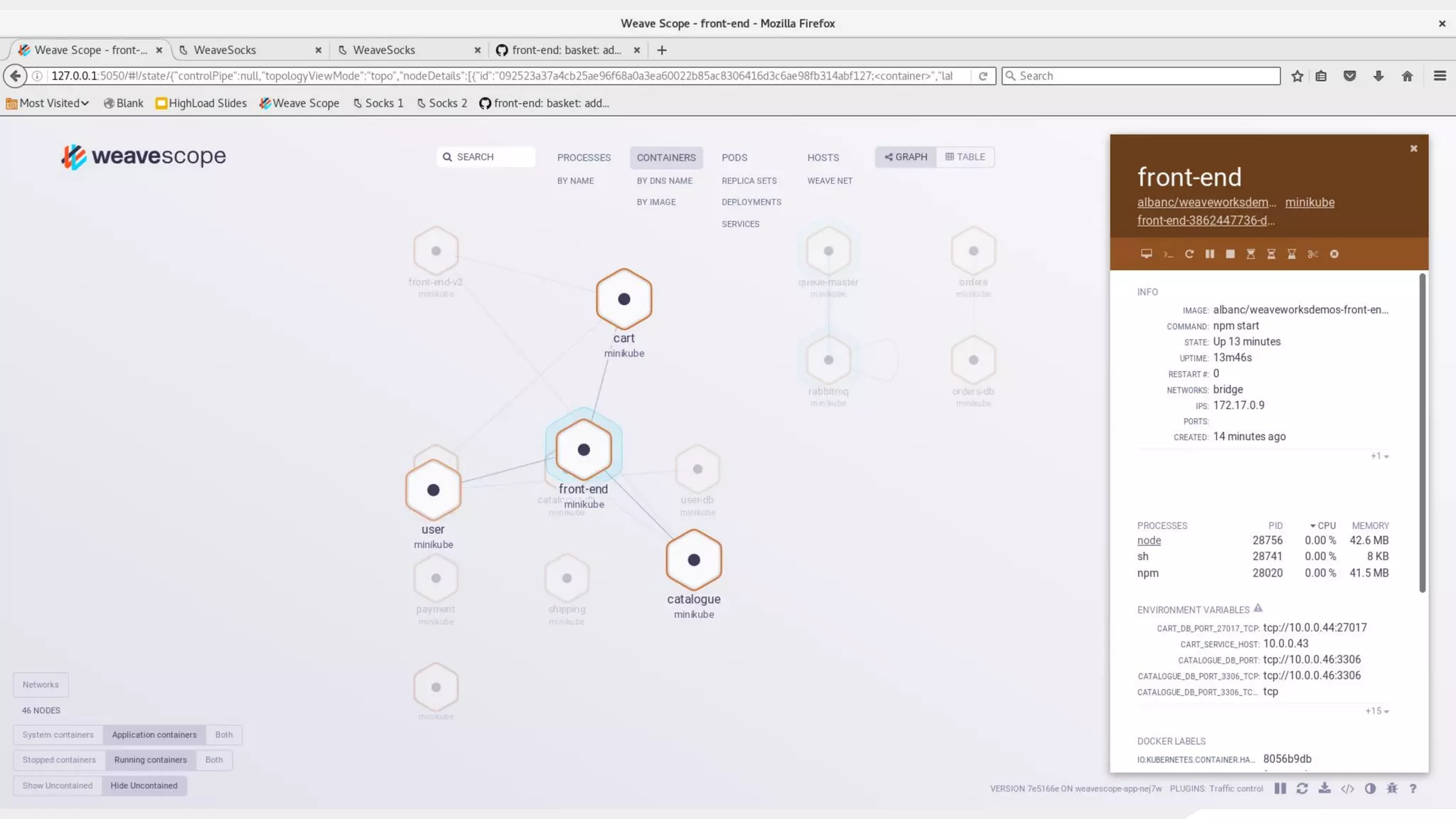Click the scissors traffic control icon

coord(1312,255)
